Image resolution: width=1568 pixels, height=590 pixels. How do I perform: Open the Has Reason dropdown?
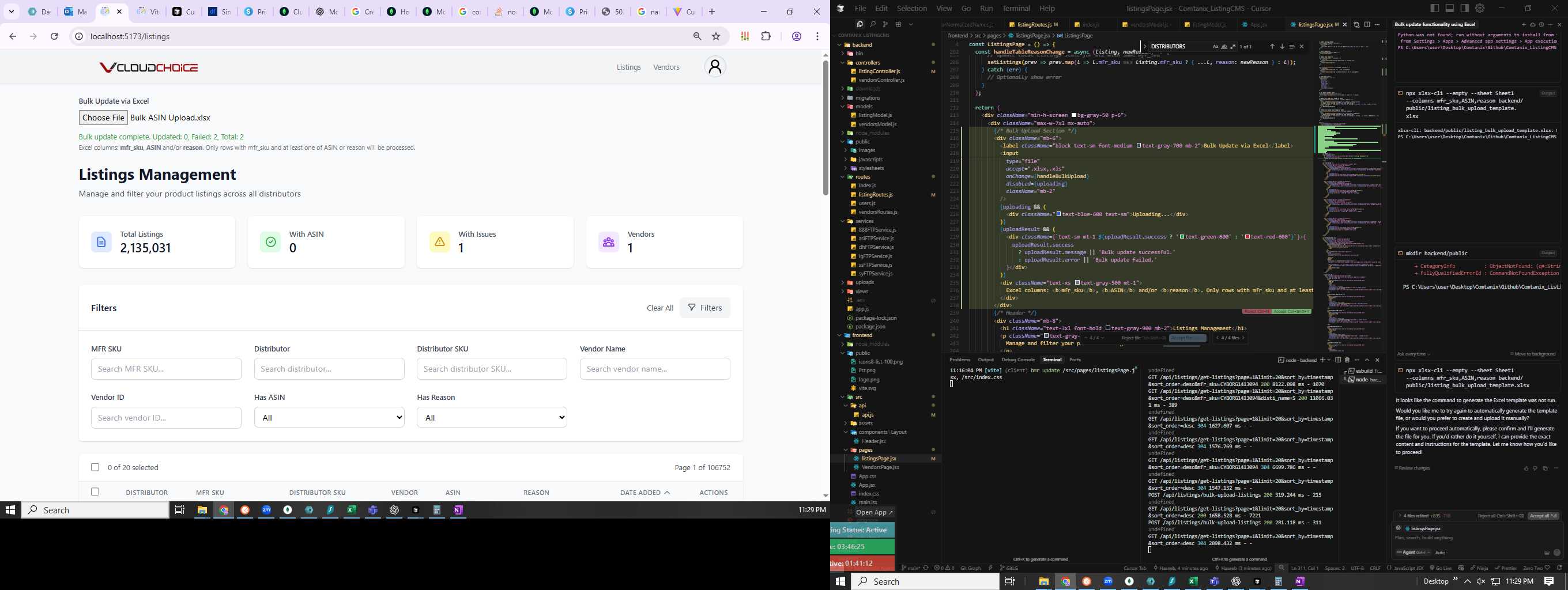coord(492,417)
